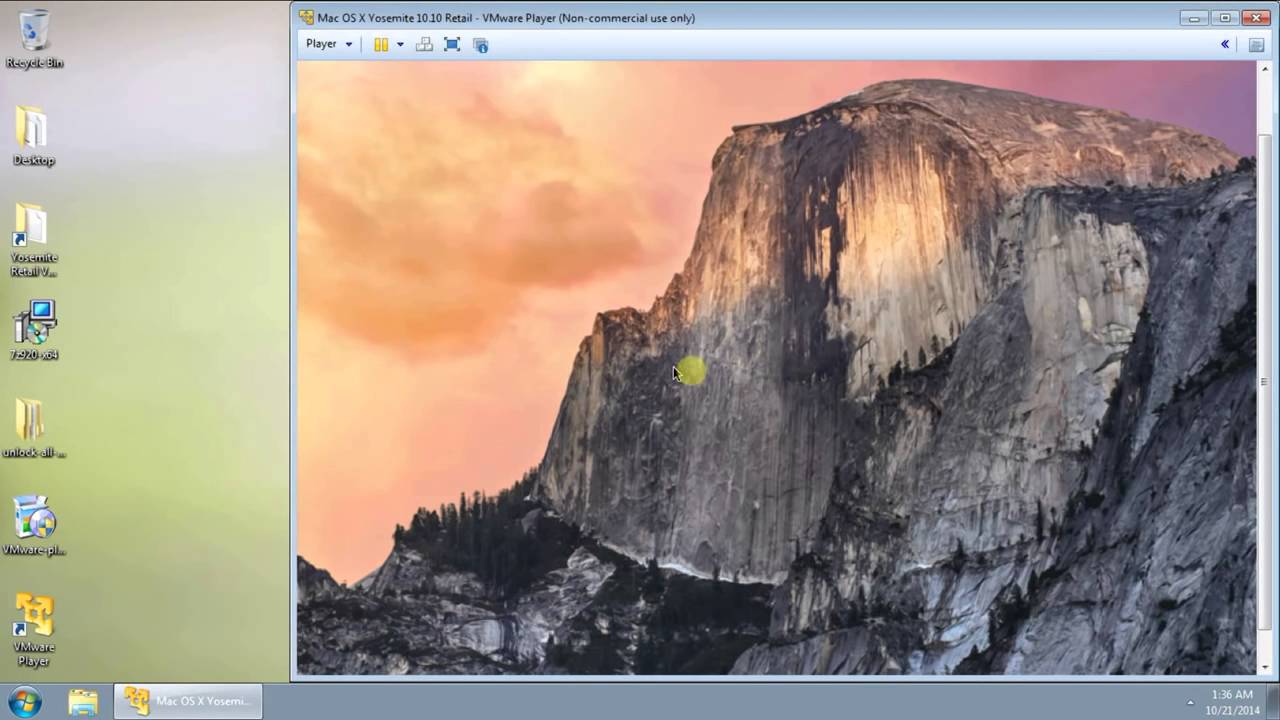Select the VMware-player installer icon
Screen dimensions: 1280x720
34,525
